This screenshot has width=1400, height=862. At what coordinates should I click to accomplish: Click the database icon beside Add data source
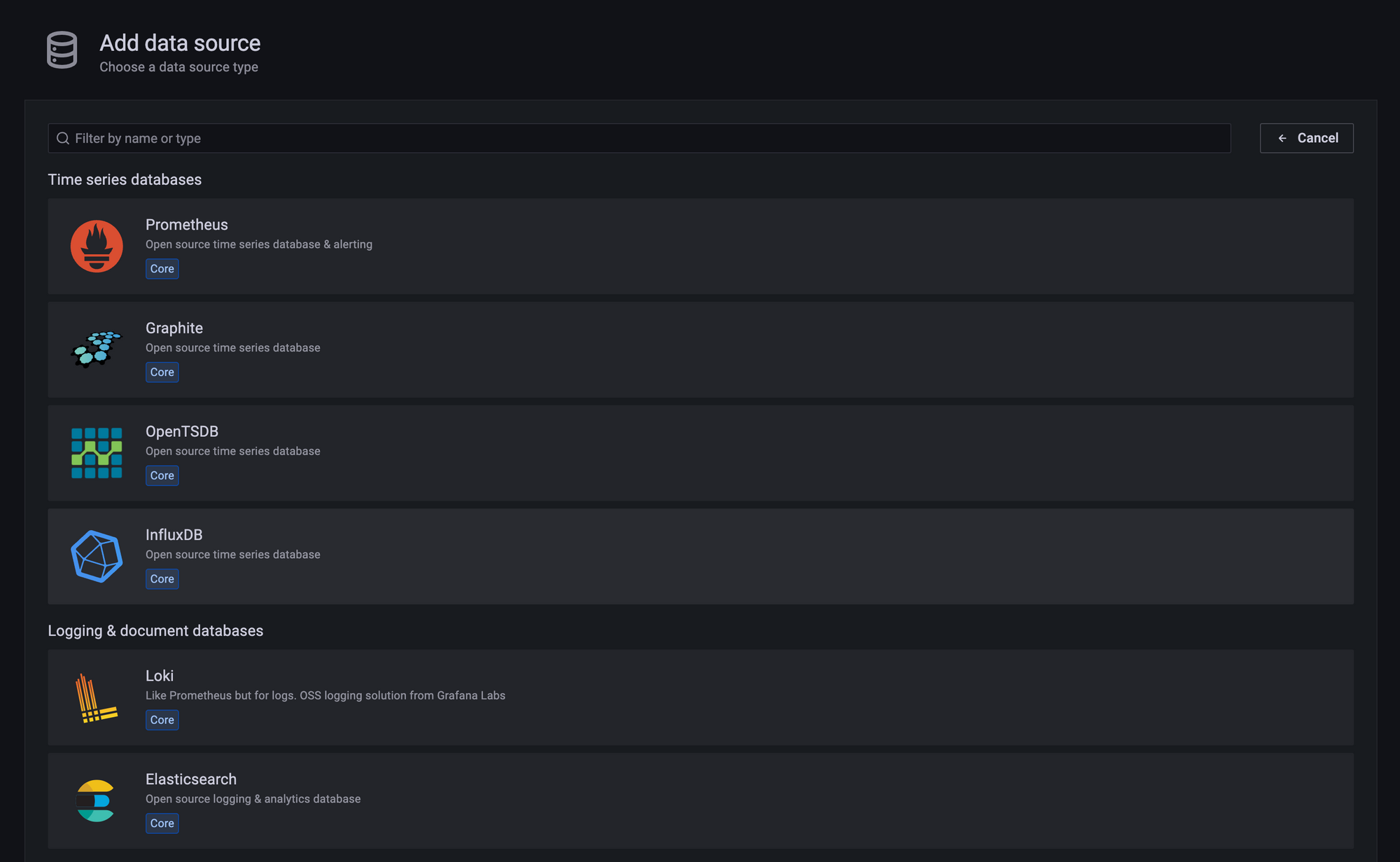point(62,50)
